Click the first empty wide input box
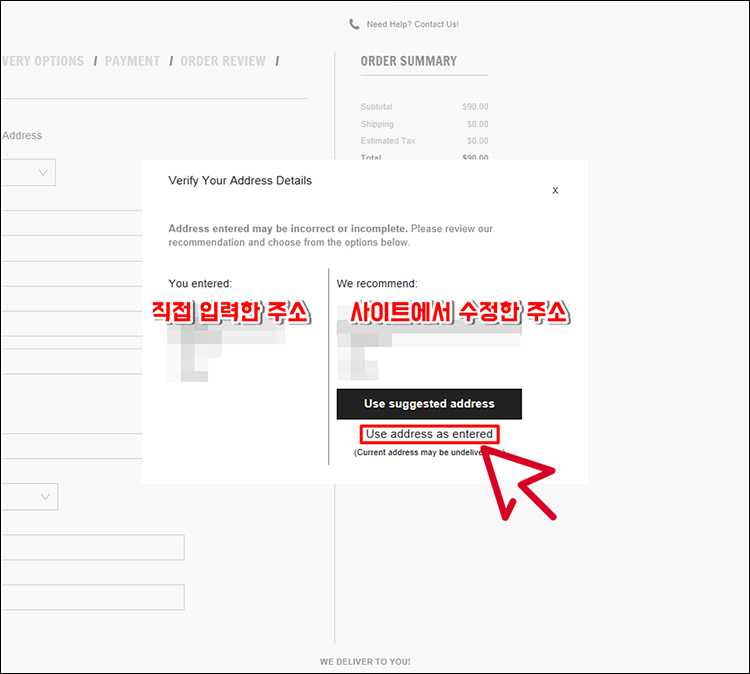Viewport: 750px width, 674px height. point(93,547)
